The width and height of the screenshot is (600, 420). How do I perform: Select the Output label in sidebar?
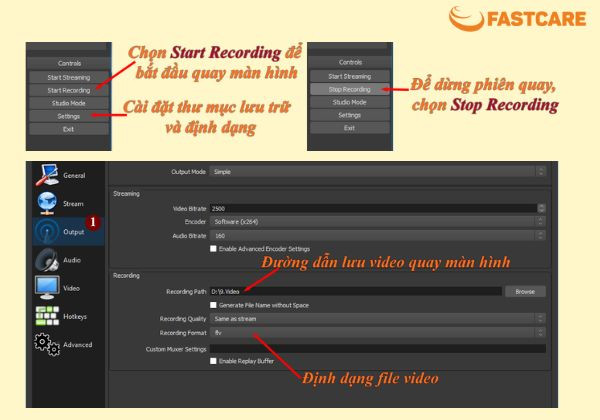click(x=73, y=232)
